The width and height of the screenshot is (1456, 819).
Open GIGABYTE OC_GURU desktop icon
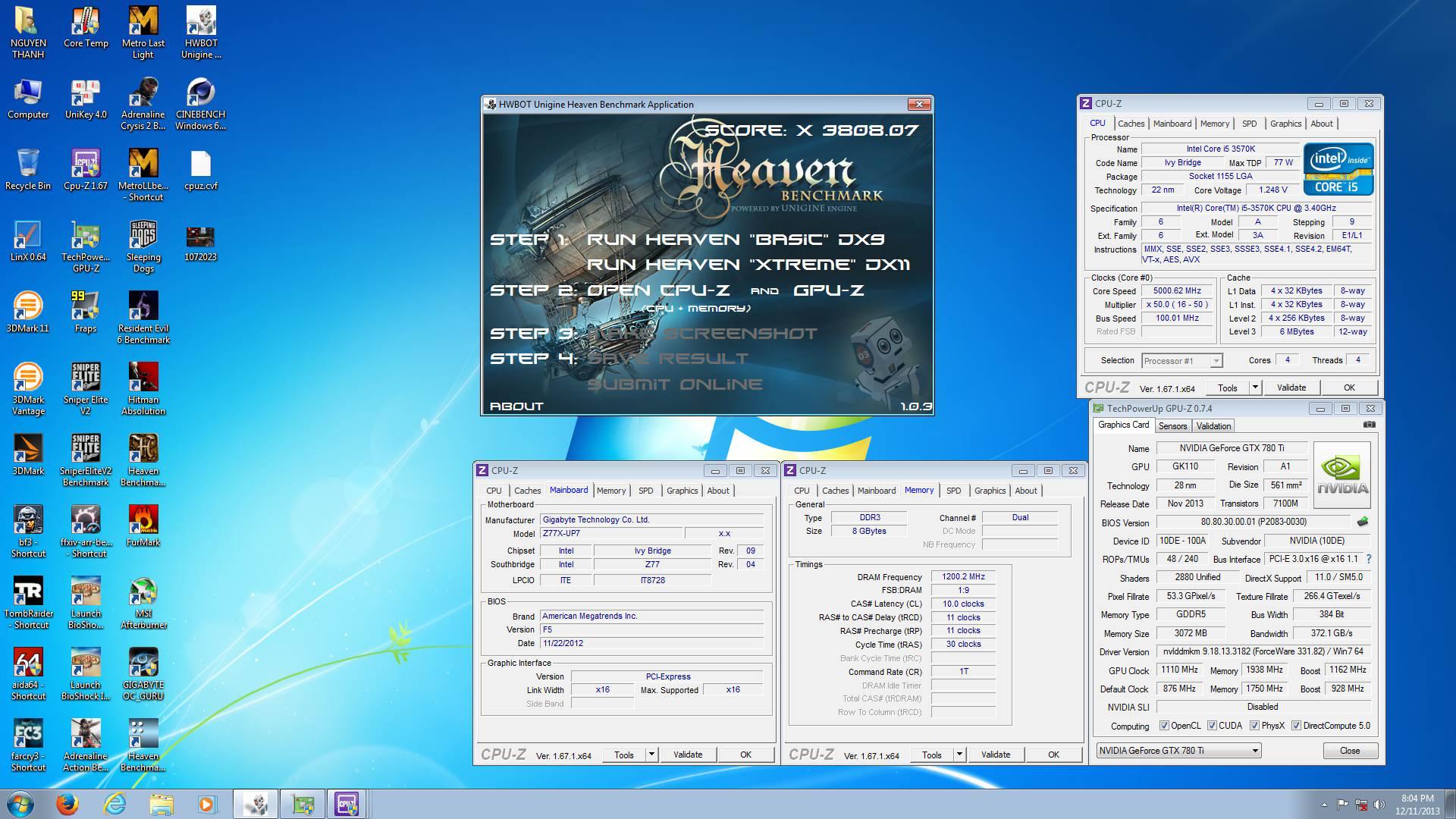143,674
